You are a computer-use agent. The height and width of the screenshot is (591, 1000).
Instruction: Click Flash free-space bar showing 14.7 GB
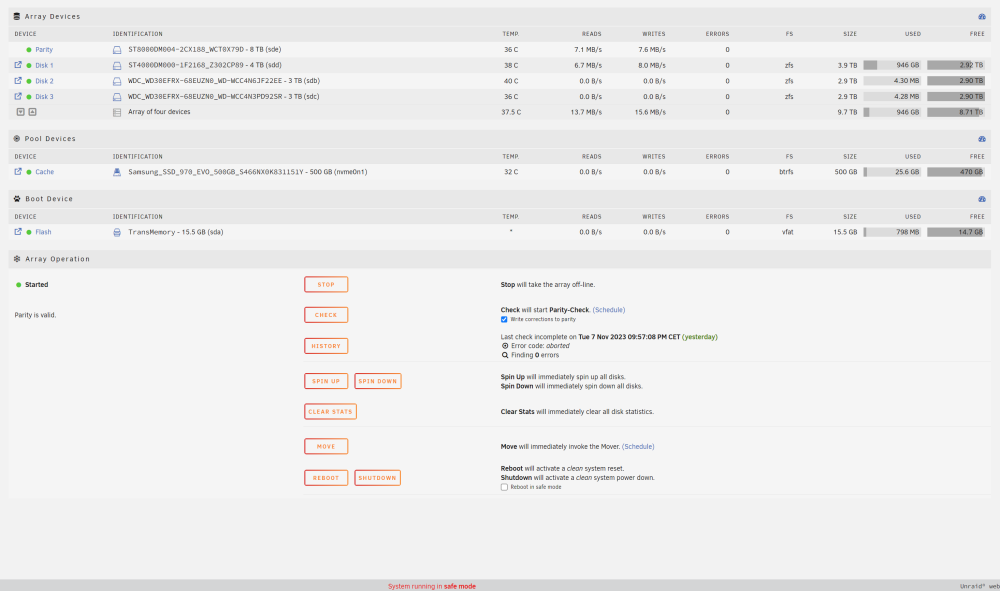(955, 232)
